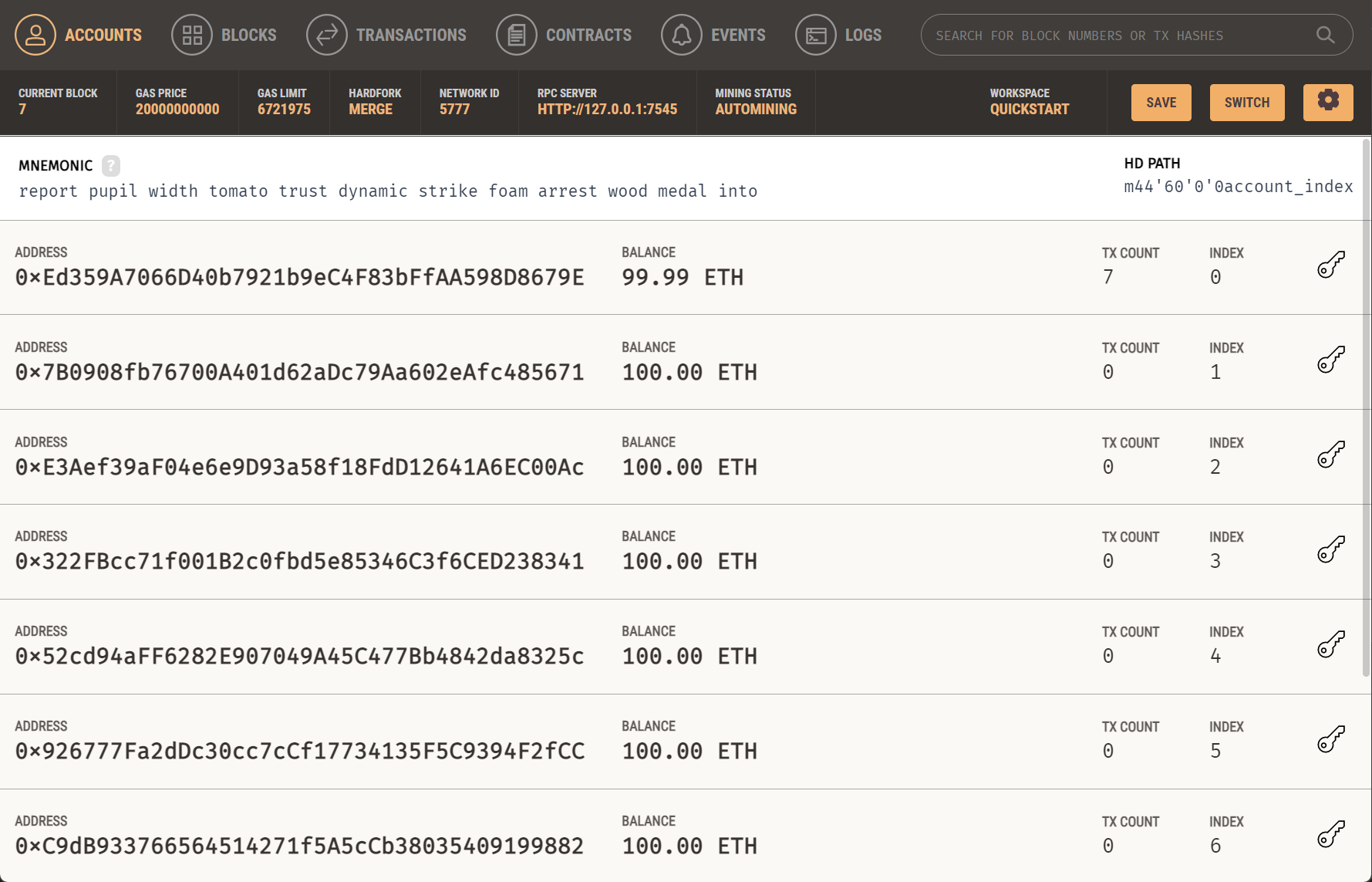Open the Accounts tab

79,35
